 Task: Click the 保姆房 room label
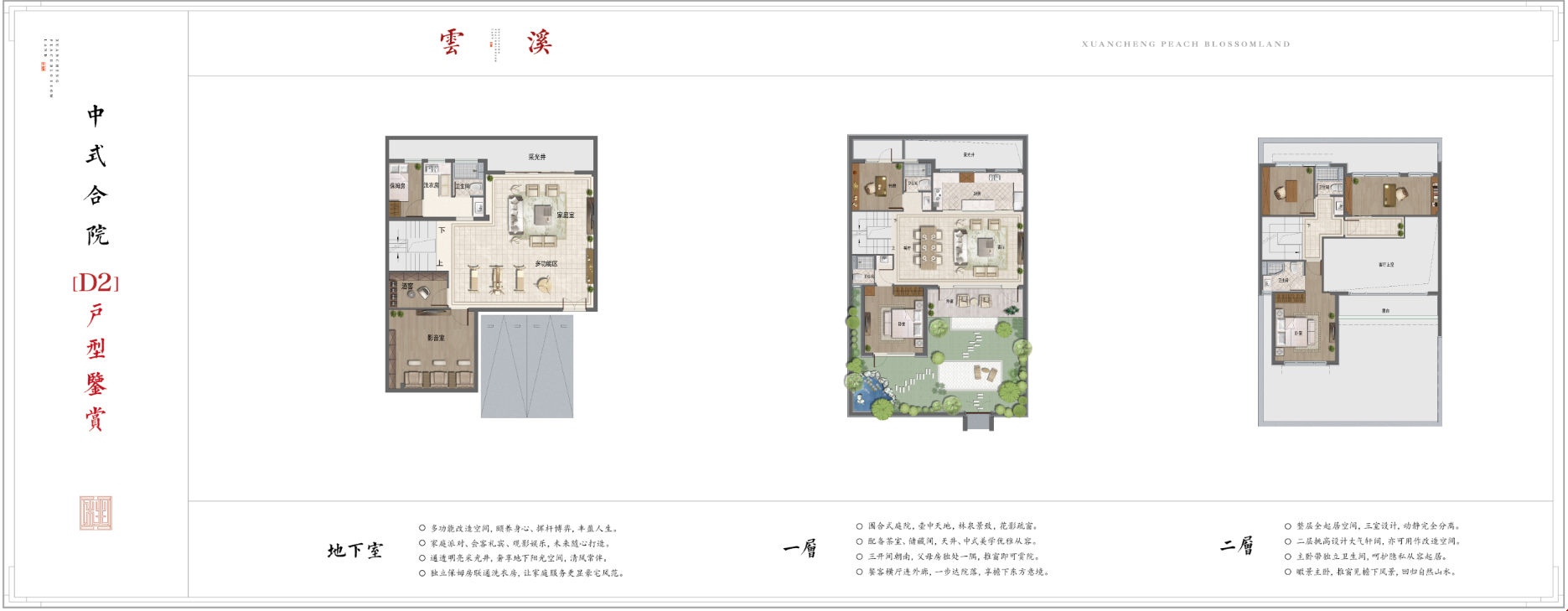(x=397, y=186)
